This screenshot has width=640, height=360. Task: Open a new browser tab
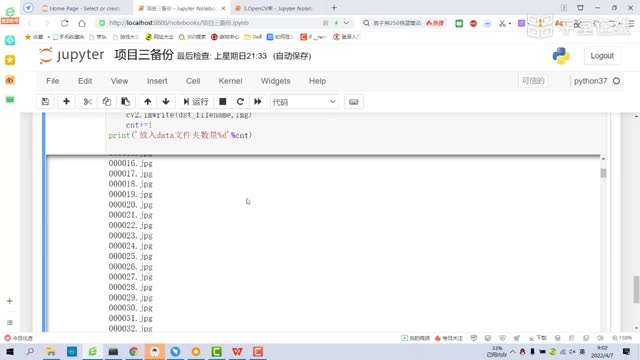[334, 8]
